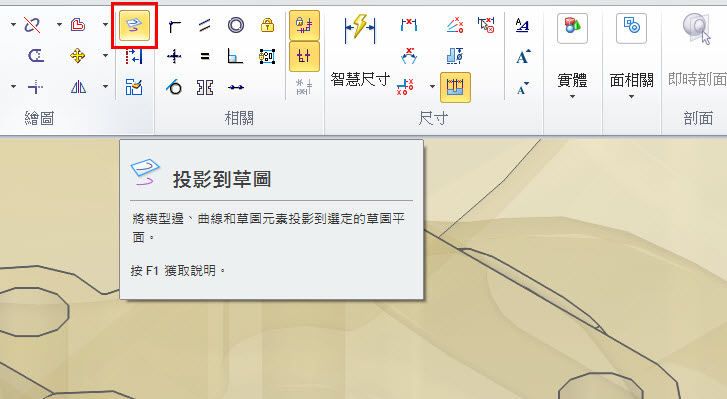Toggle the highlighted dimension option in 尺寸 group
The width and height of the screenshot is (727, 399).
pyautogui.click(x=455, y=87)
